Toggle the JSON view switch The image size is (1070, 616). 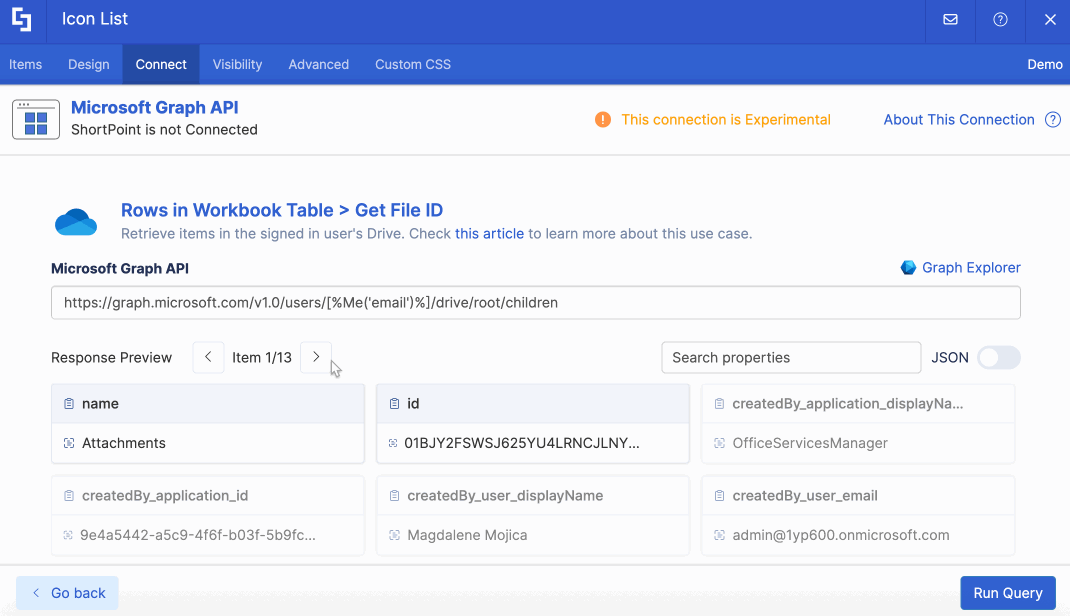pyautogui.click(x=998, y=357)
